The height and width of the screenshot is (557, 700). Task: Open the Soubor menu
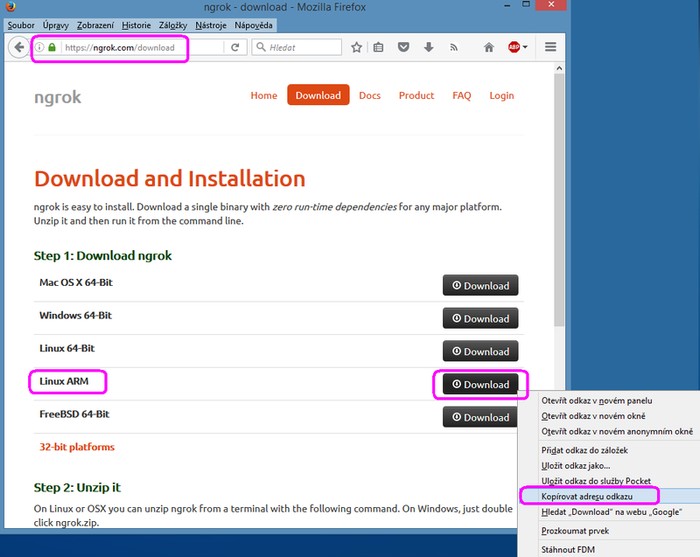pos(21,25)
